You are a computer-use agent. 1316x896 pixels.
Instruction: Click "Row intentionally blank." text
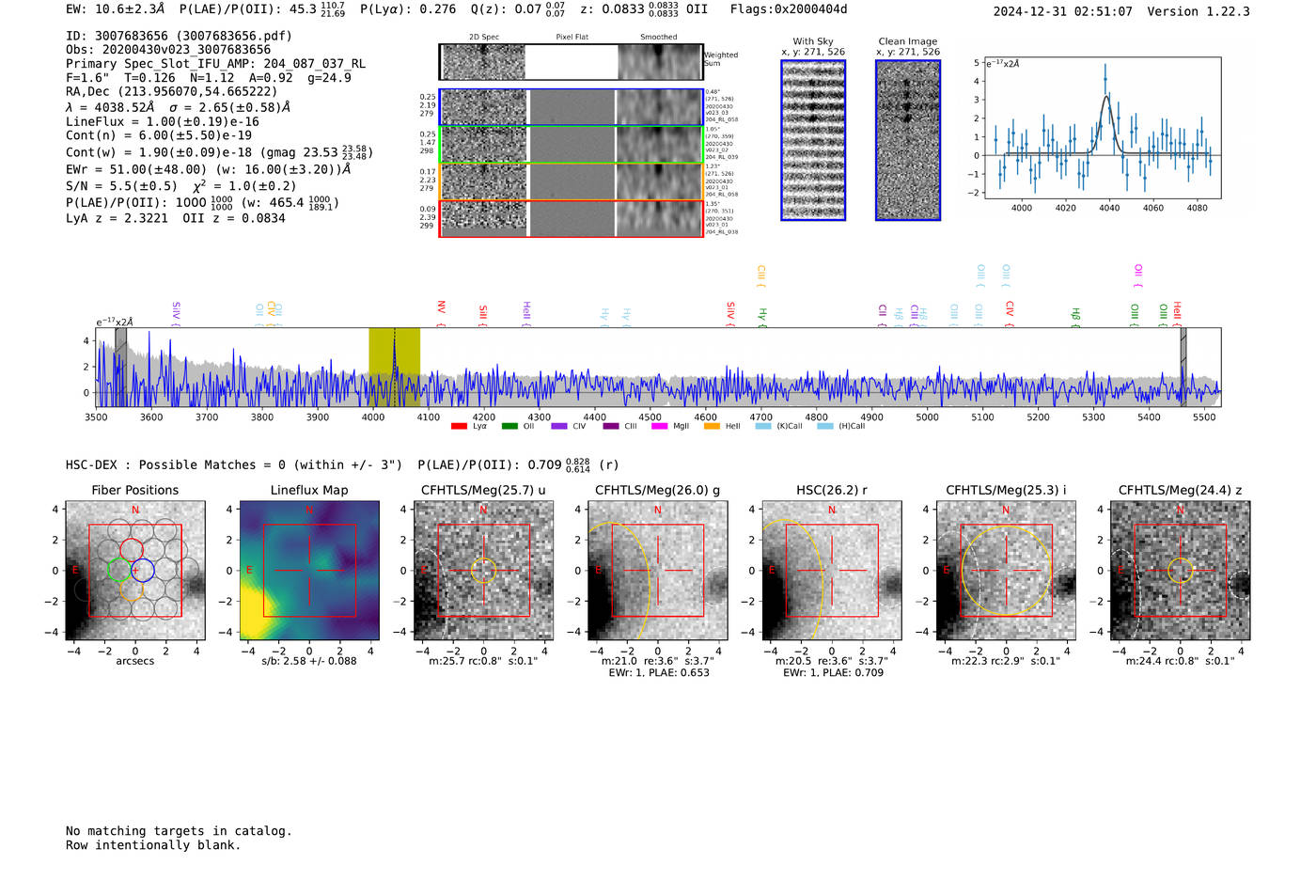tap(153, 845)
